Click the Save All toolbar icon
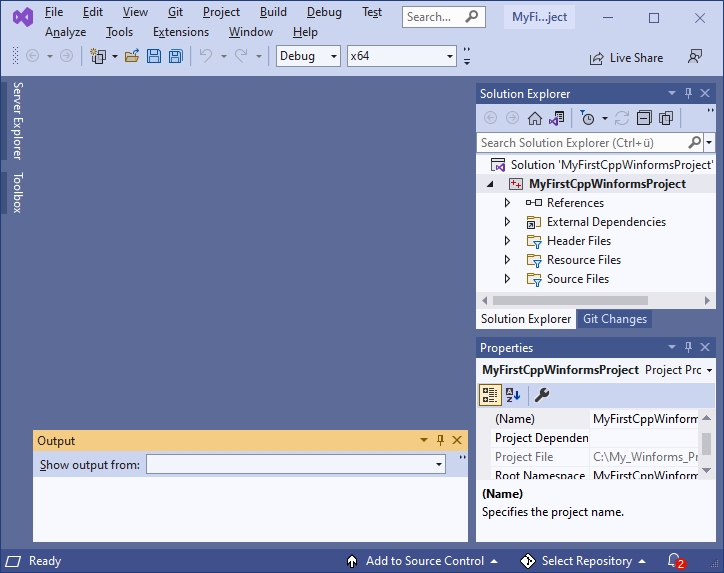The width and height of the screenshot is (724, 573). (x=175, y=56)
